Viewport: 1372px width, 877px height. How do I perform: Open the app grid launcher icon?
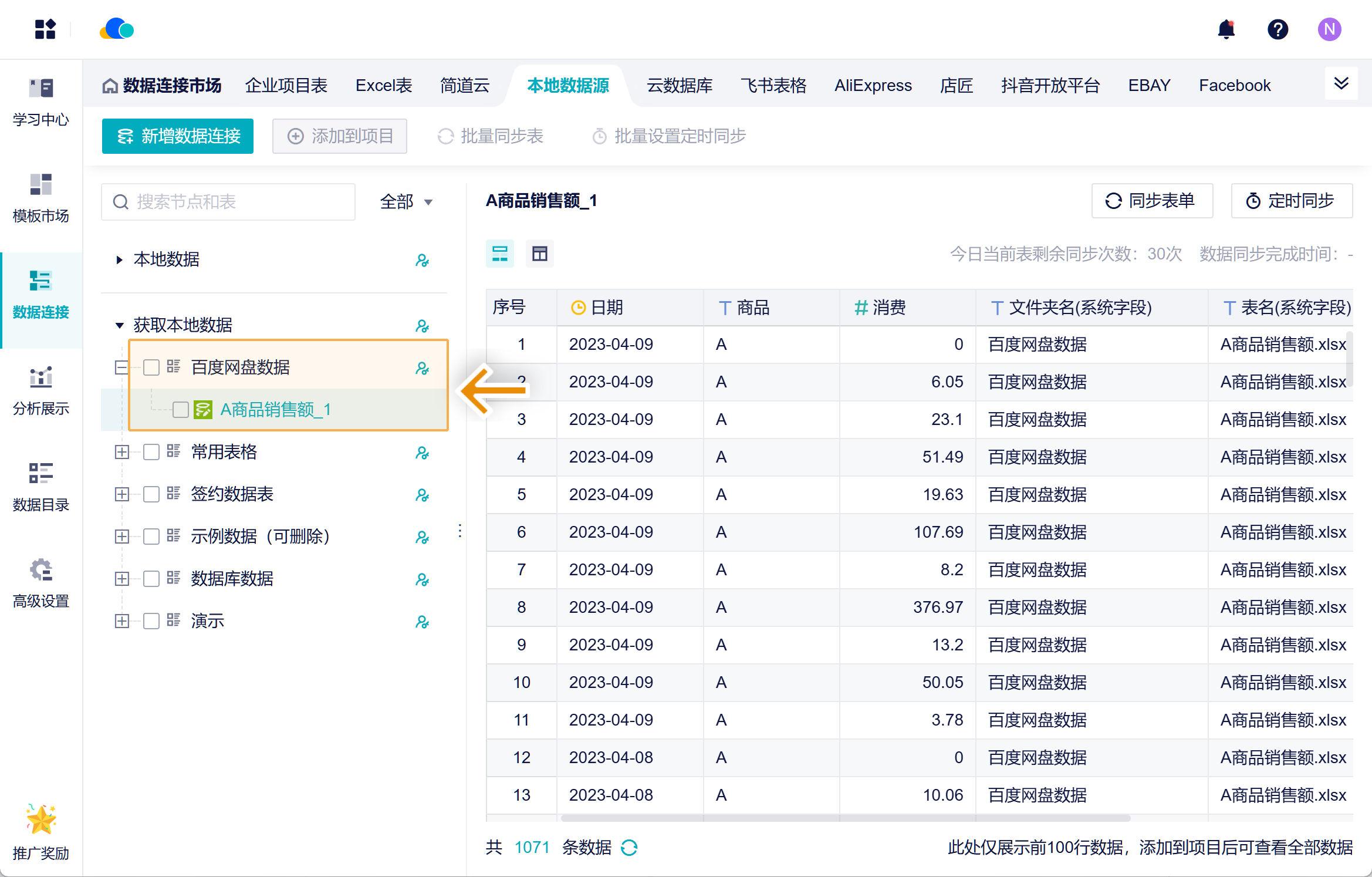pos(45,29)
